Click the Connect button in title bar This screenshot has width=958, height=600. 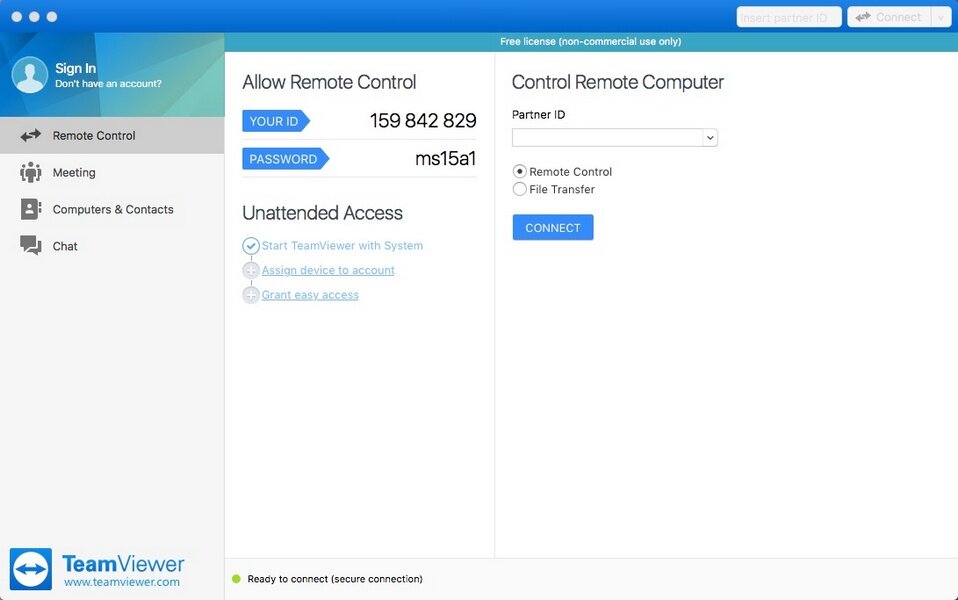pos(889,17)
